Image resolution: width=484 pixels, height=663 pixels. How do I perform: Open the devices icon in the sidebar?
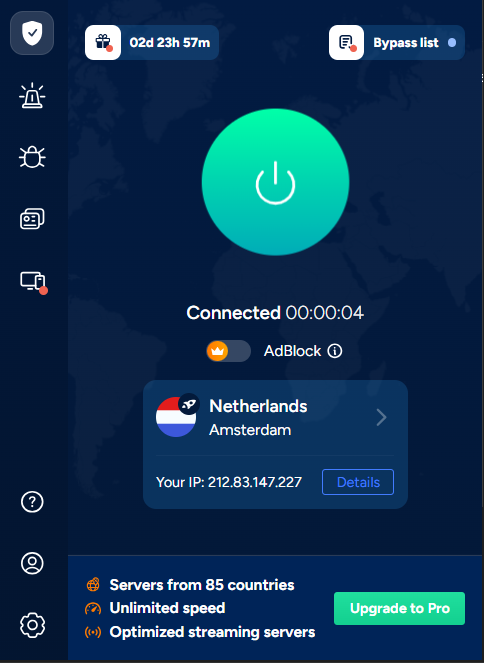click(33, 282)
